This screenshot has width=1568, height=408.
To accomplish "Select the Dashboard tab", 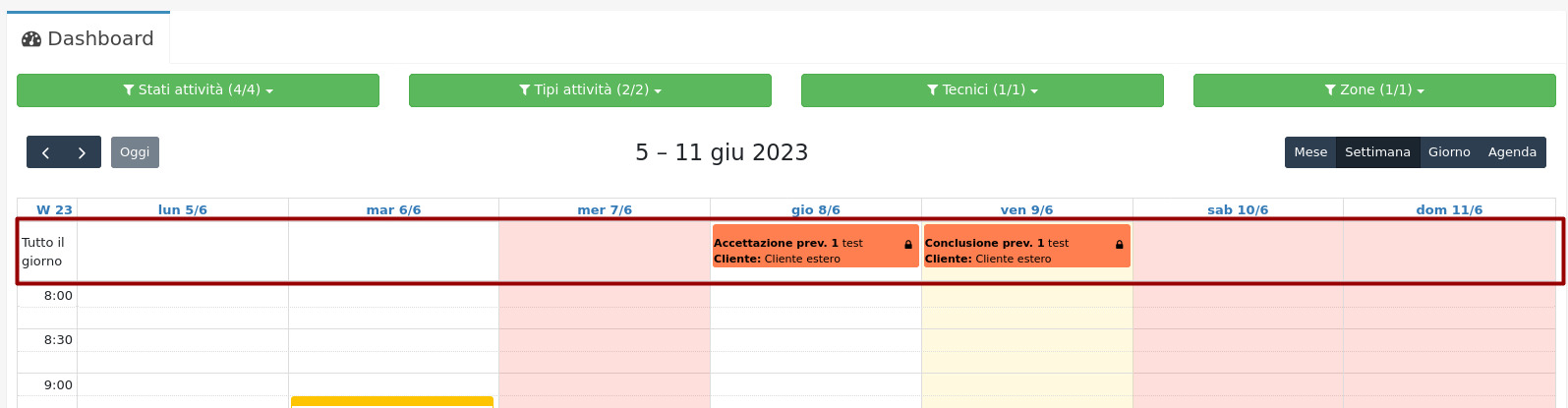I will click(88, 39).
